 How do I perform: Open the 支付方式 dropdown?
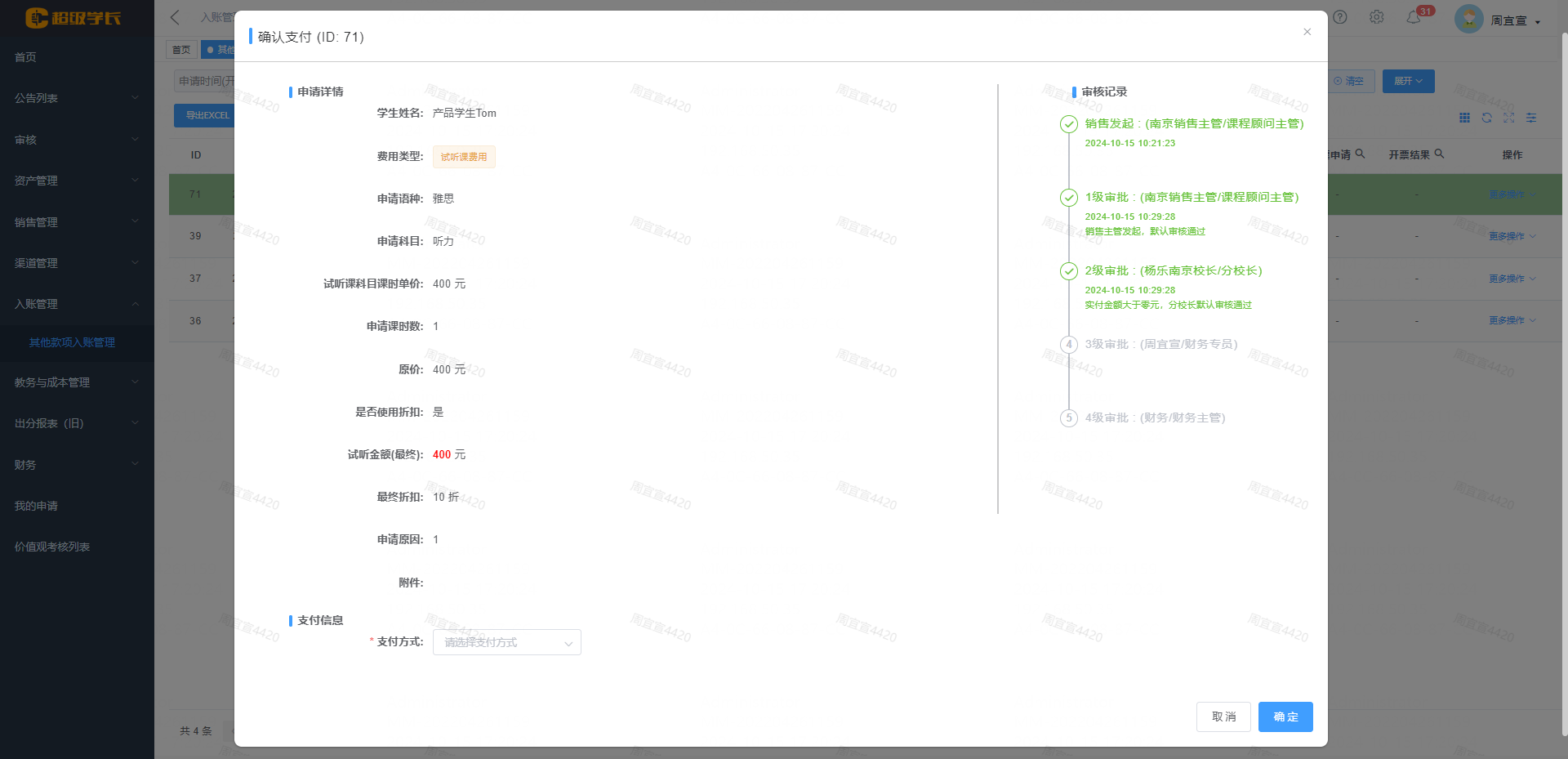506,642
